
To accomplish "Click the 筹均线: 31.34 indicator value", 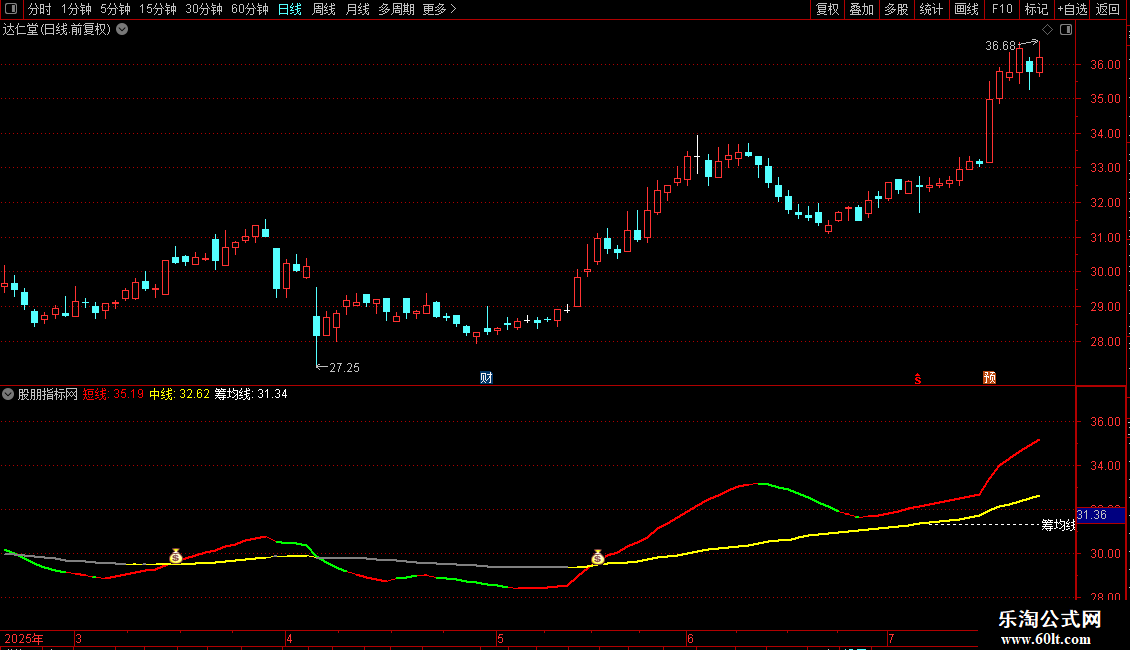I will coord(251,394).
